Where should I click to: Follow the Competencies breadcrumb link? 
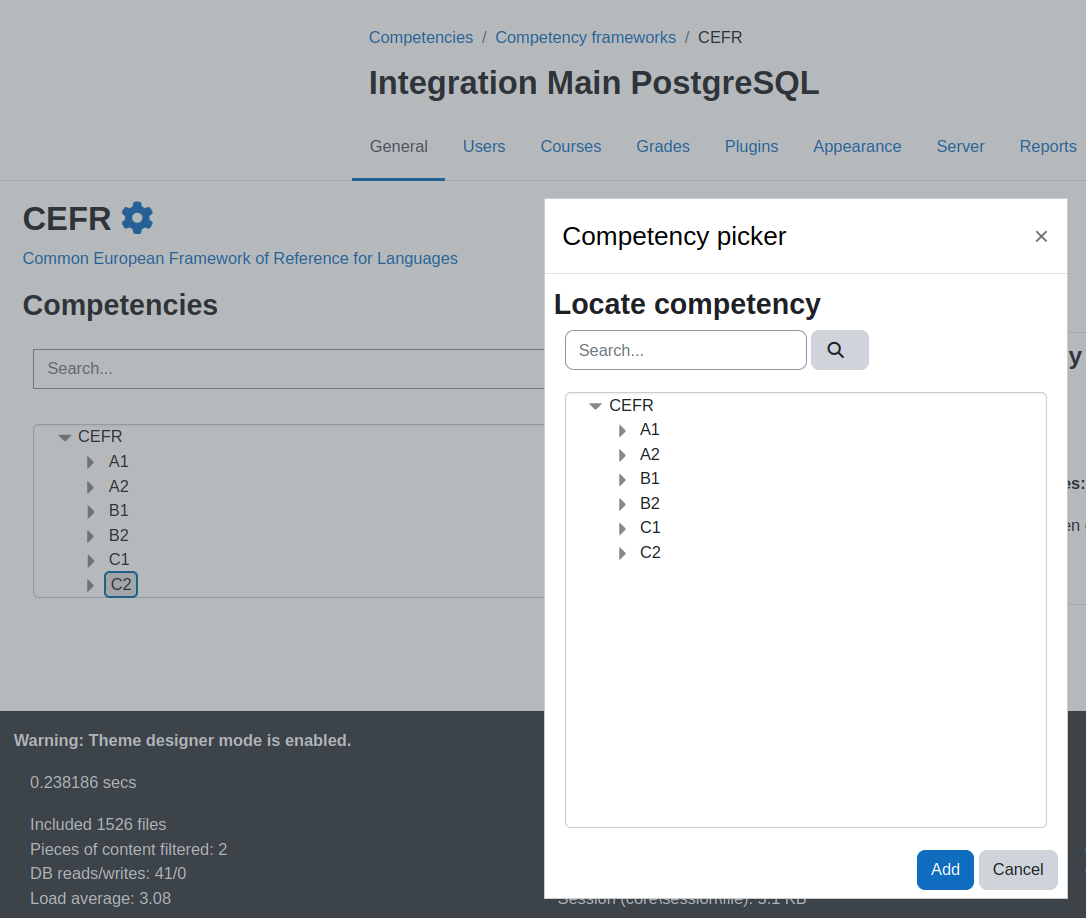click(420, 37)
